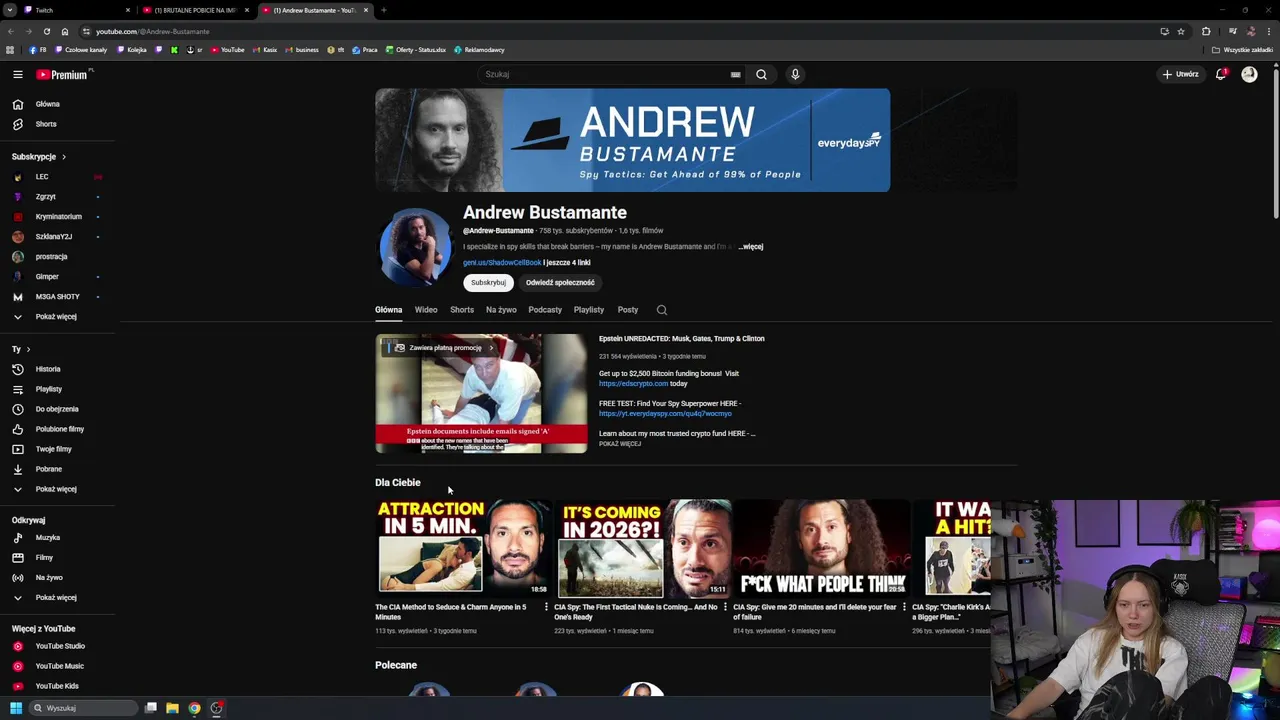Open Polubione filmy liked videos
Viewport: 1280px width, 720px height.
pos(58,429)
